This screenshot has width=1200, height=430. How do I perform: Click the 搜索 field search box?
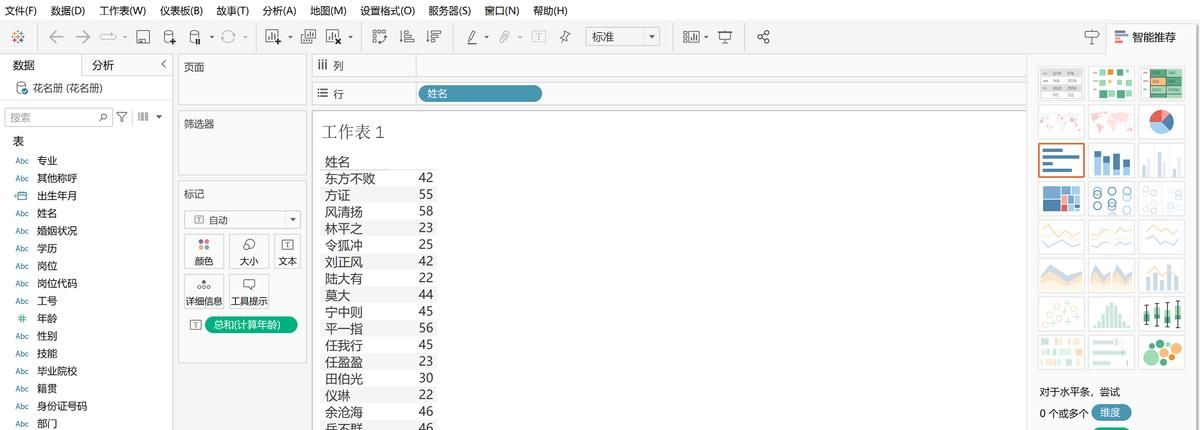point(59,117)
